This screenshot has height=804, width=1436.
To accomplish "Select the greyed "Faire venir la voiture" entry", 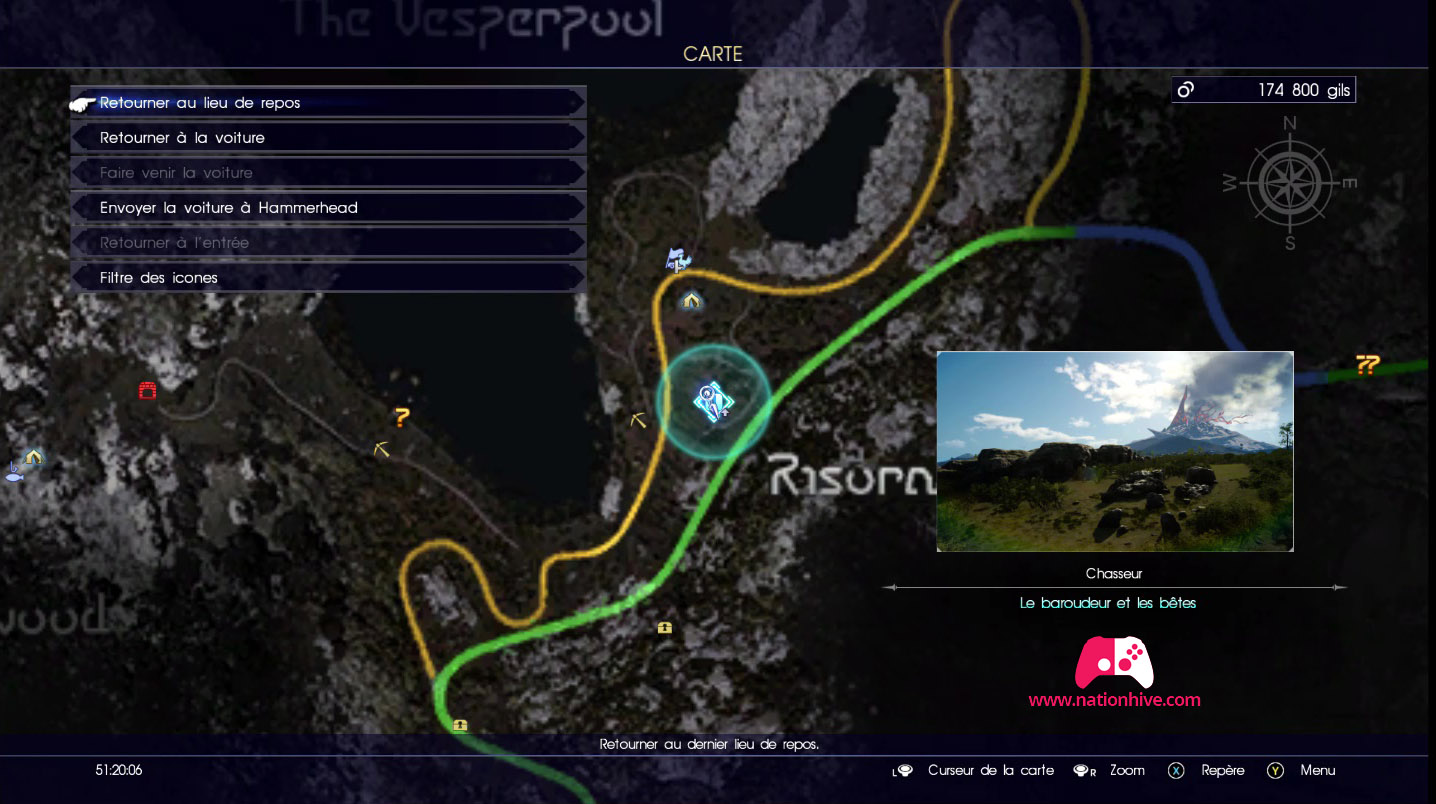I will coord(328,172).
